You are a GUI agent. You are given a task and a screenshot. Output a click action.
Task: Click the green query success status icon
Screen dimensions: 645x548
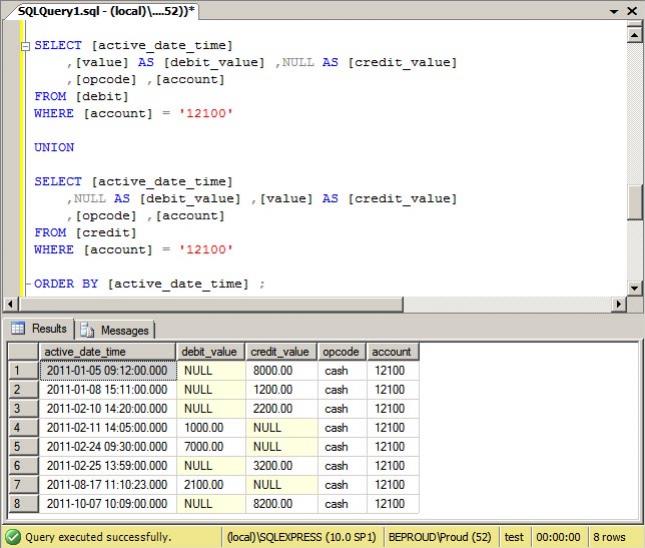pyautogui.click(x=13, y=537)
